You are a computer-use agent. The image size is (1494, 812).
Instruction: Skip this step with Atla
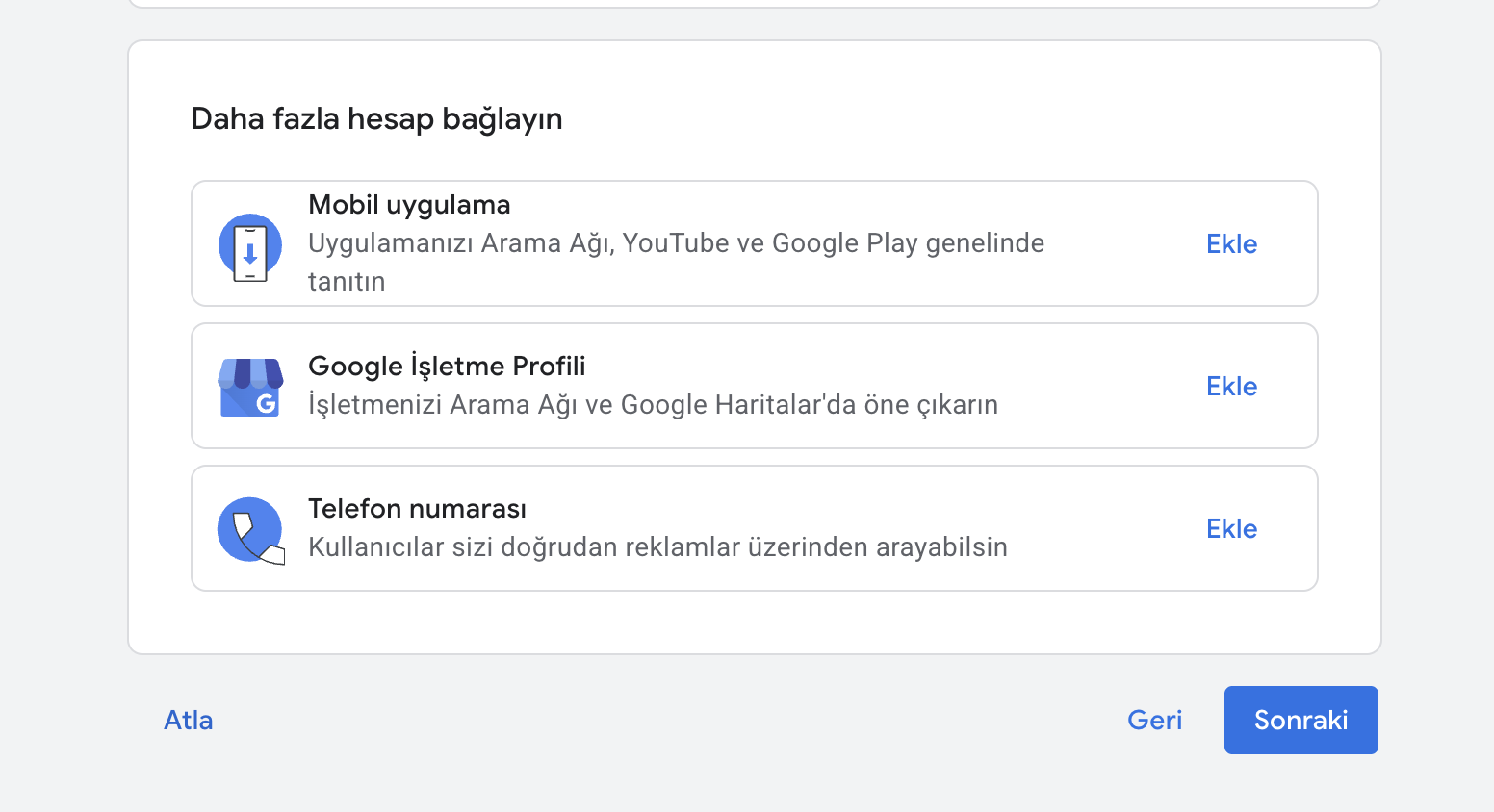189,721
